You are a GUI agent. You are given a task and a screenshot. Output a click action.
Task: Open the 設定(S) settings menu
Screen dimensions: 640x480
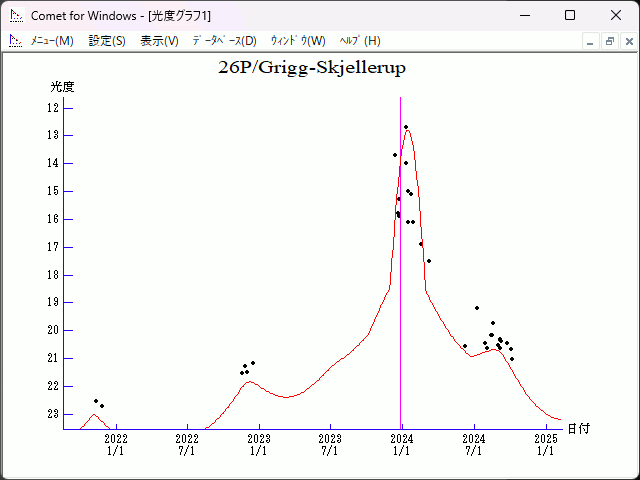(107, 41)
